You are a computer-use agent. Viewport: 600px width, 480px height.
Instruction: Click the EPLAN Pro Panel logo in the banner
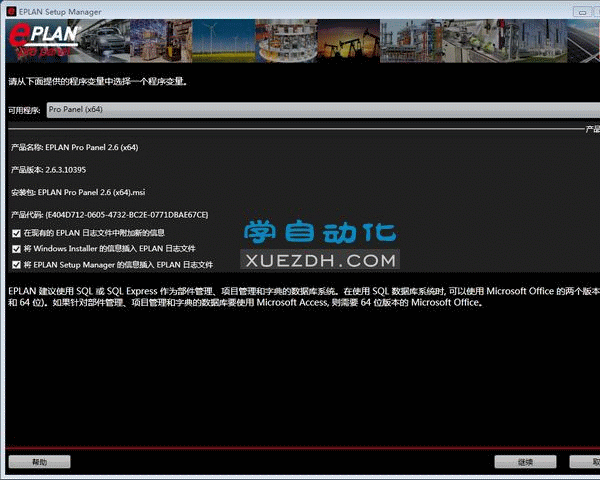(43, 40)
